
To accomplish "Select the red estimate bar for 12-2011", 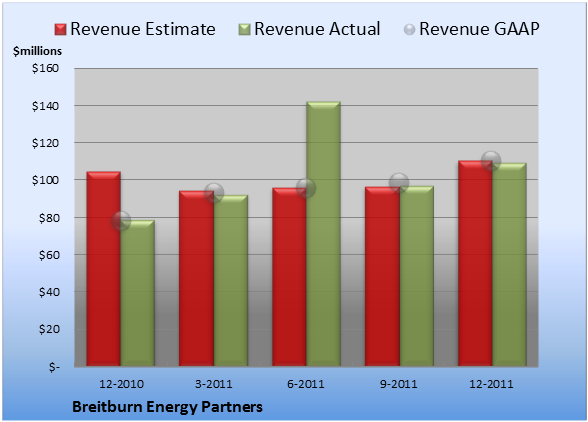I will 475,263.
